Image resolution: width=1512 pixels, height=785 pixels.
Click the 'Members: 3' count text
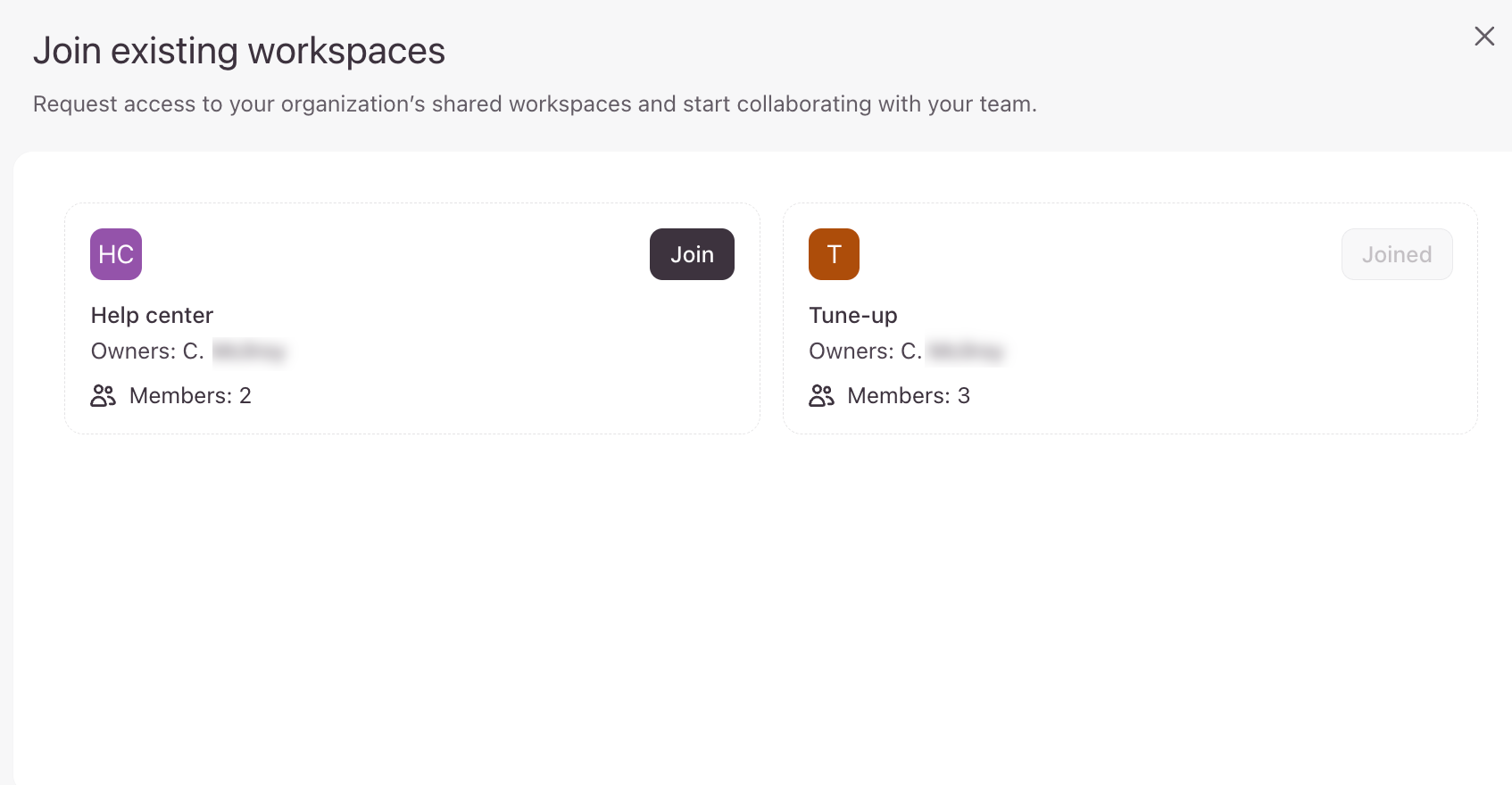tap(908, 396)
